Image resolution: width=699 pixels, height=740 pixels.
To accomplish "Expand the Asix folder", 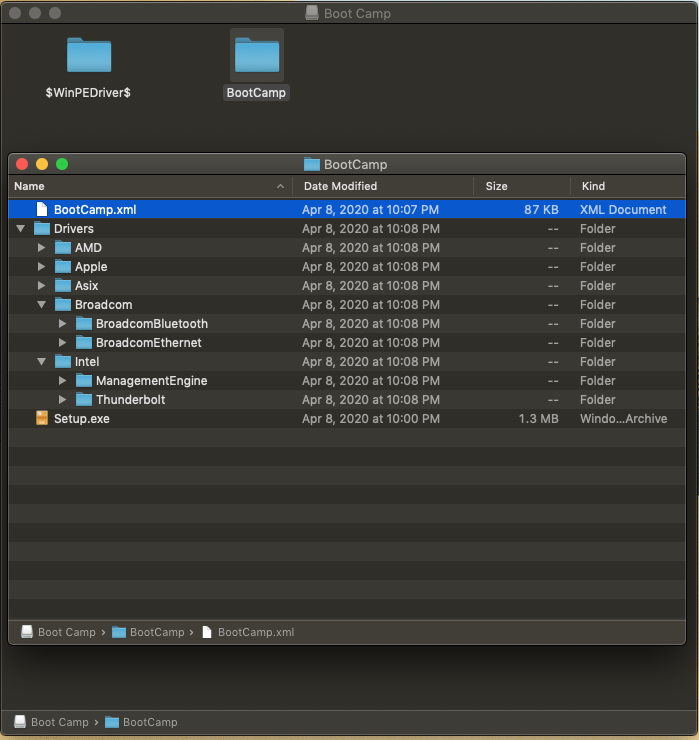I will point(42,286).
